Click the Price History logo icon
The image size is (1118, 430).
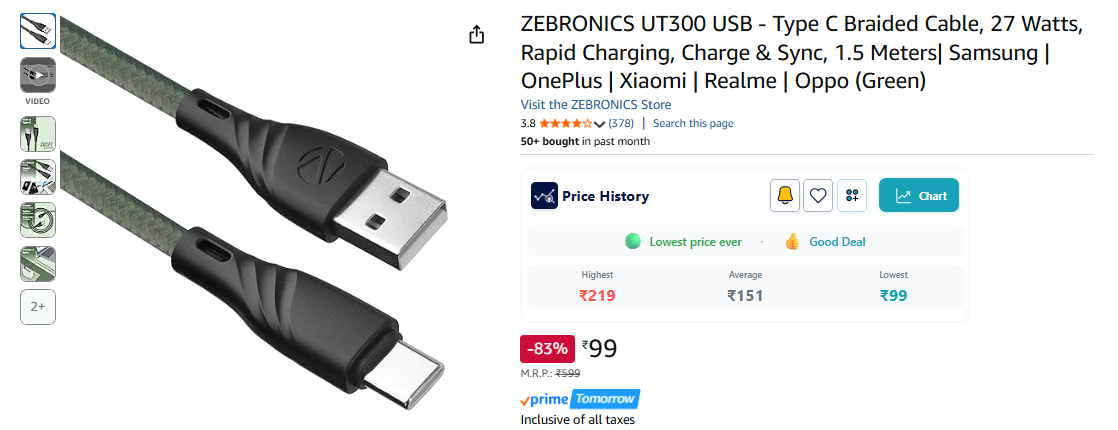pos(544,196)
